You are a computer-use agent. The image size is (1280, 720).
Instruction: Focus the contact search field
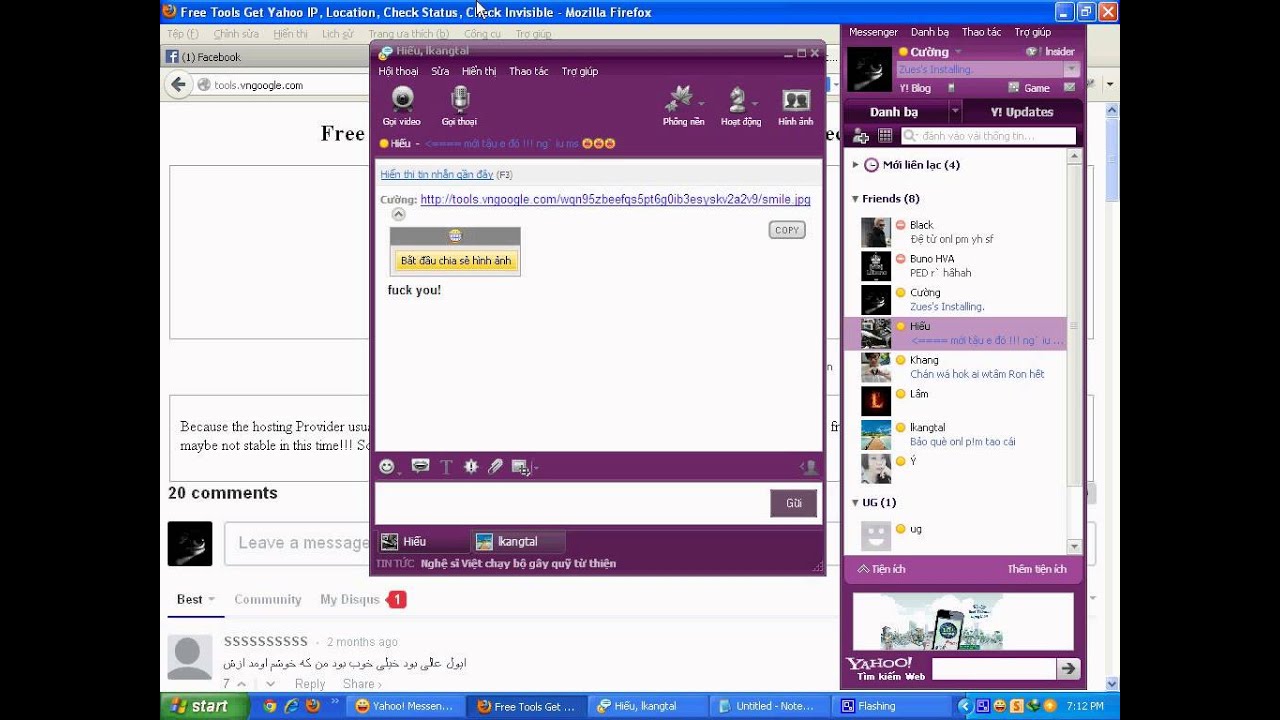pyautogui.click(x=989, y=136)
